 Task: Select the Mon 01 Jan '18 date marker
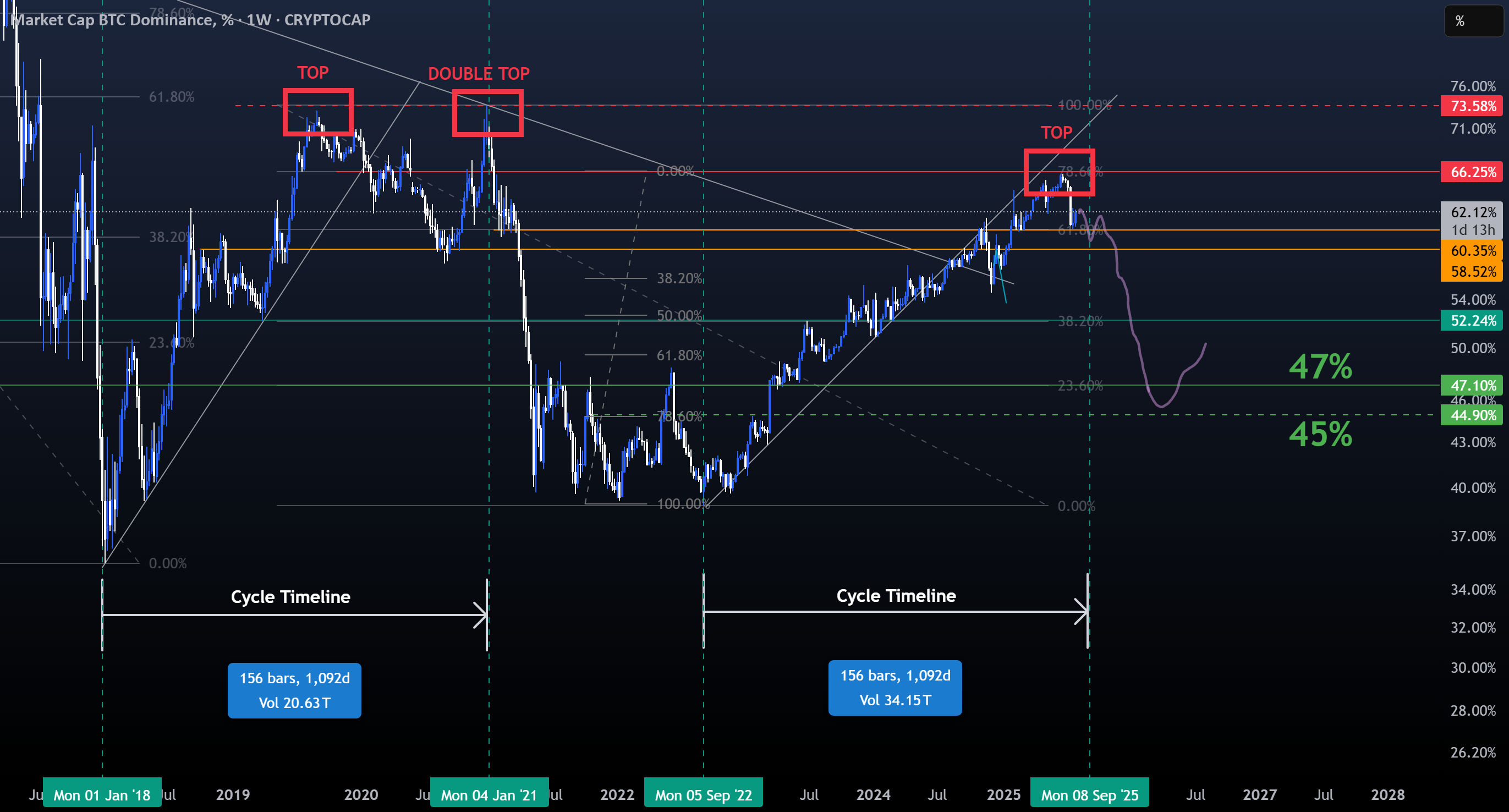coord(102,795)
